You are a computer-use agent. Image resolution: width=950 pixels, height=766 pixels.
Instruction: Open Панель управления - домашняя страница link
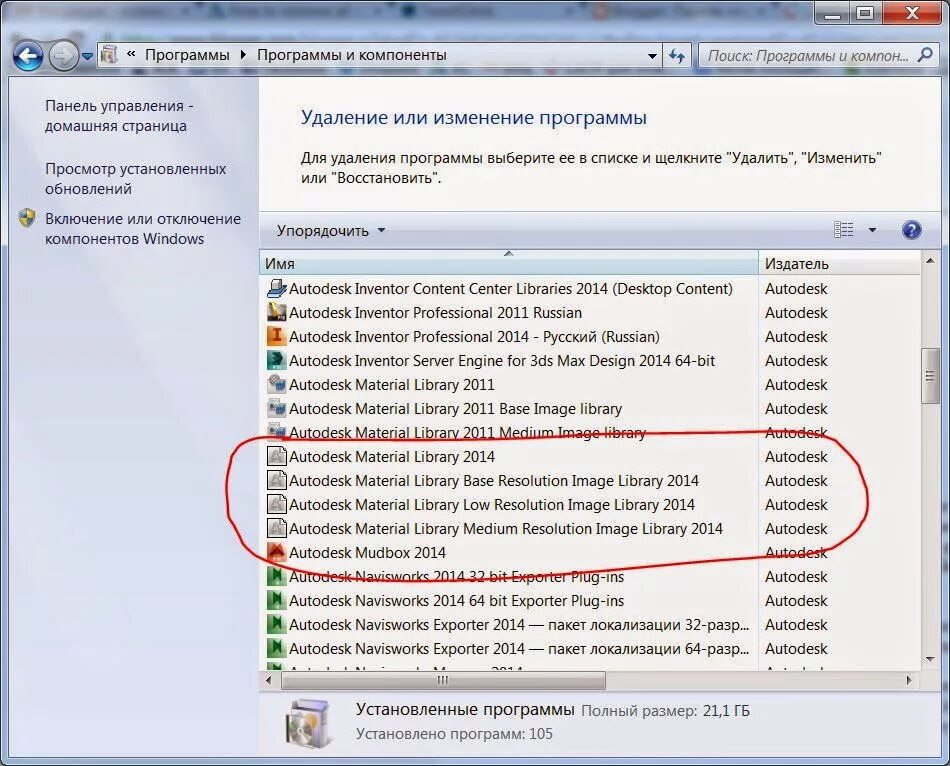point(119,116)
